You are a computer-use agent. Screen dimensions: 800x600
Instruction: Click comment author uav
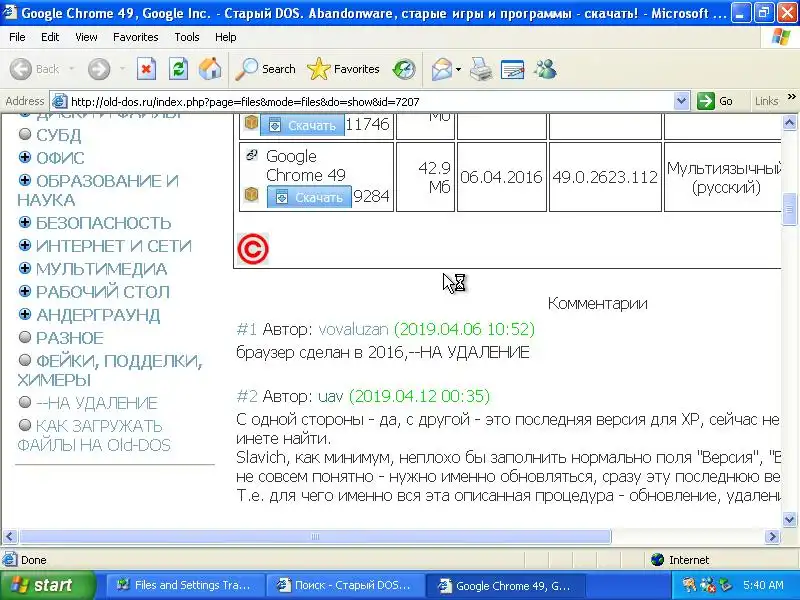pyautogui.click(x=331, y=396)
